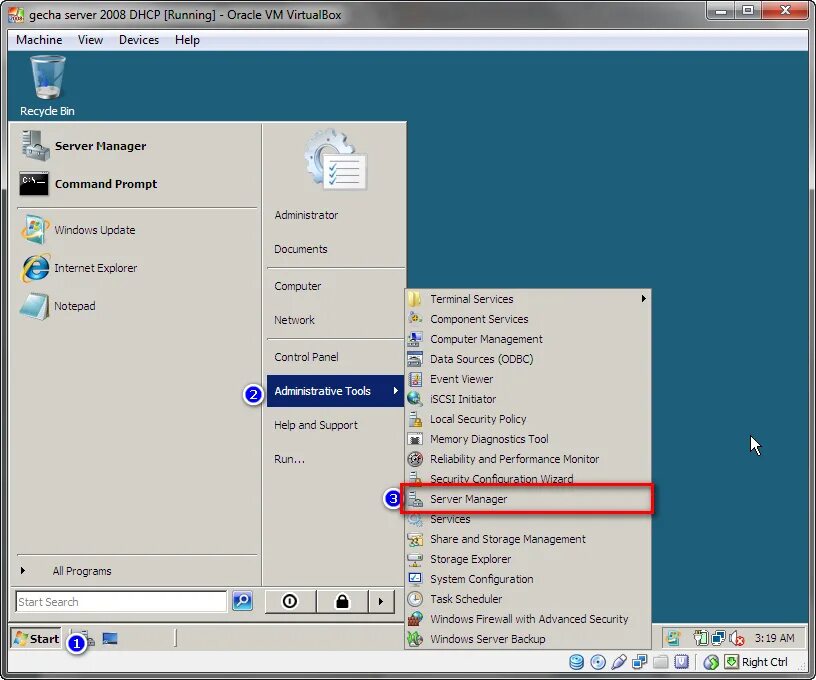Image resolution: width=816 pixels, height=680 pixels.
Task: Expand Terminal Services submenu
Action: click(x=528, y=299)
